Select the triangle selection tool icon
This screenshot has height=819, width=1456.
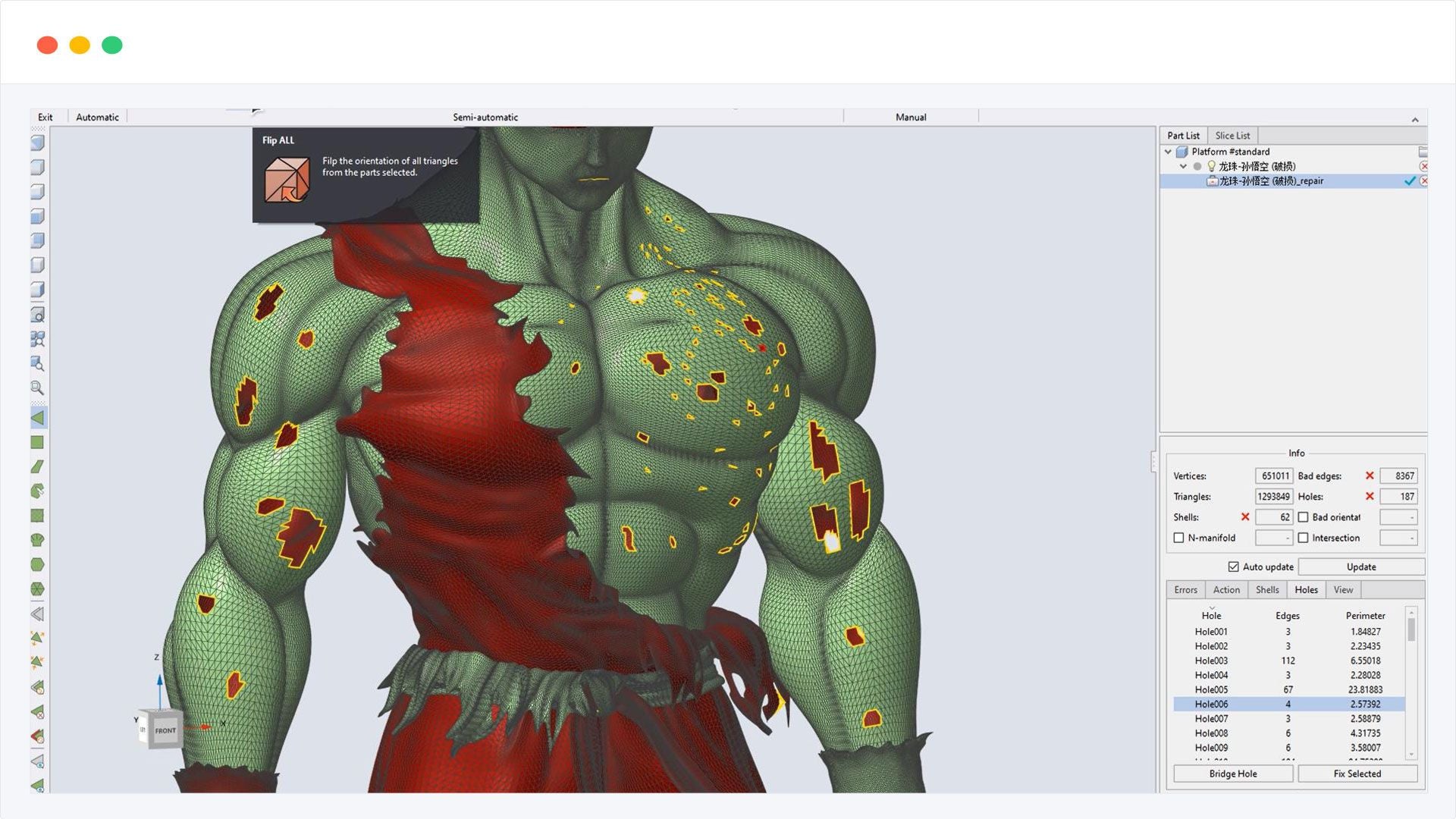tap(37, 418)
